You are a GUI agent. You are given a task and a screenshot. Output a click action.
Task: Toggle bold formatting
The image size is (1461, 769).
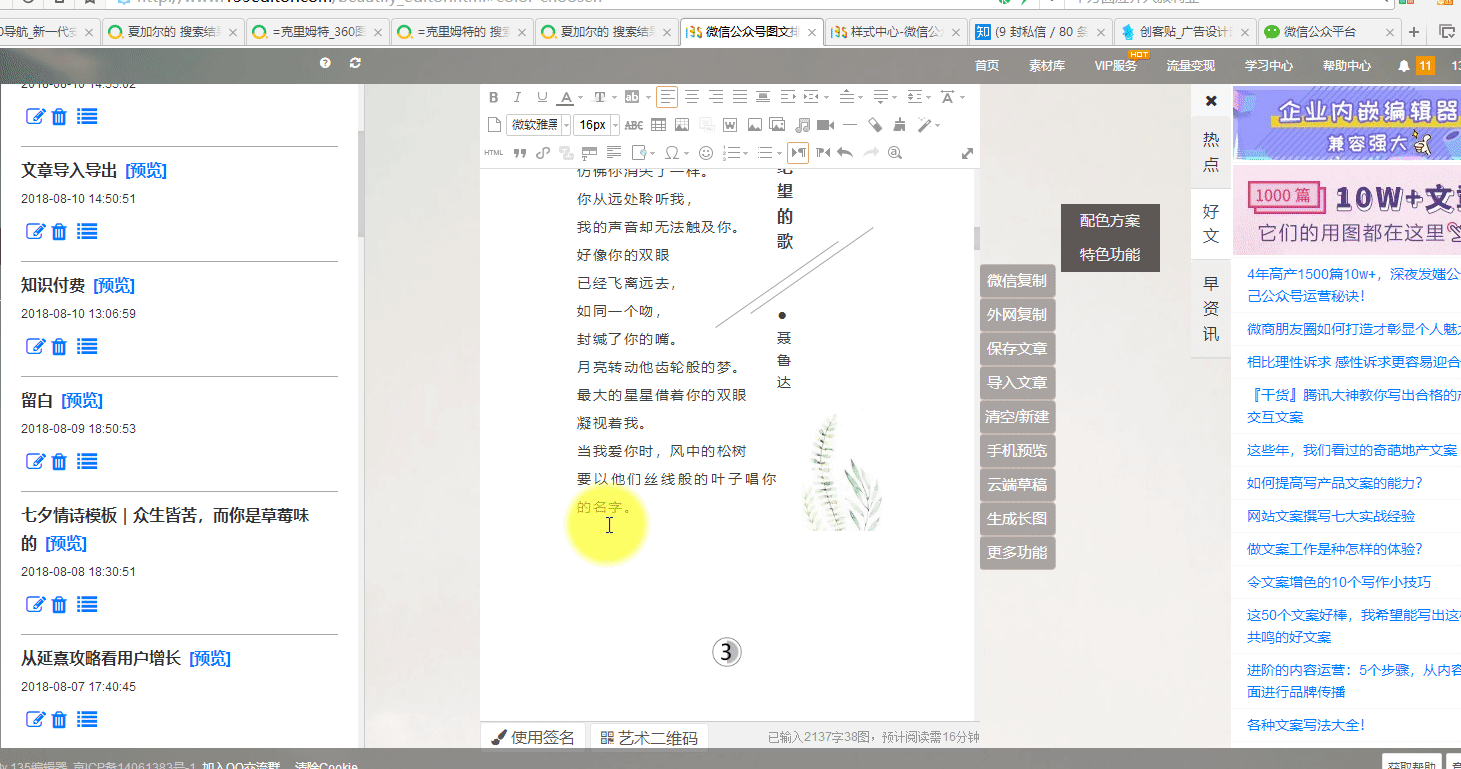click(x=494, y=97)
